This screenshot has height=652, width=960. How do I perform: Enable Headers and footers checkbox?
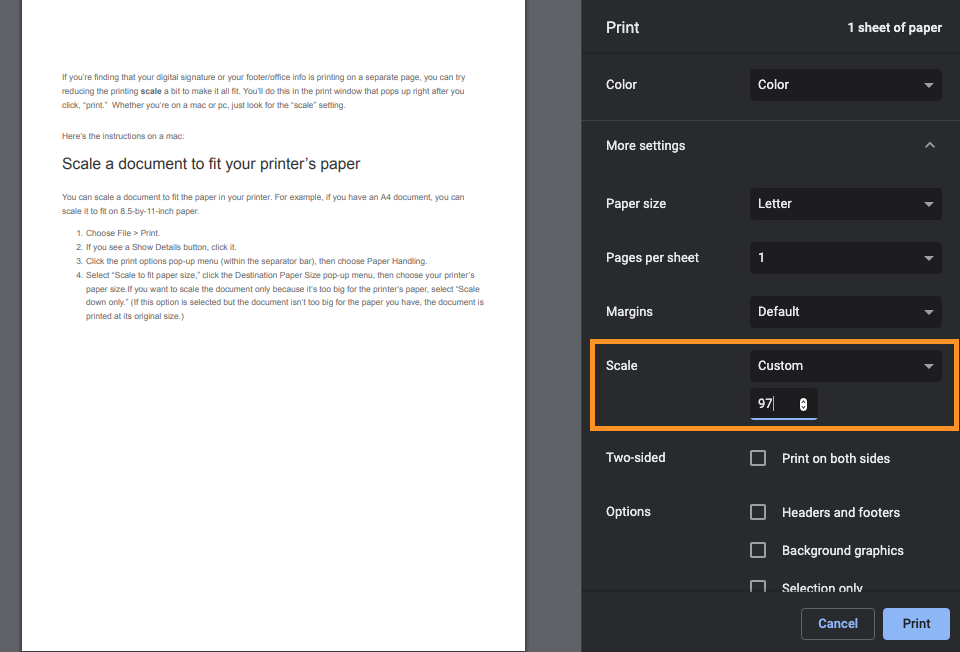[758, 512]
